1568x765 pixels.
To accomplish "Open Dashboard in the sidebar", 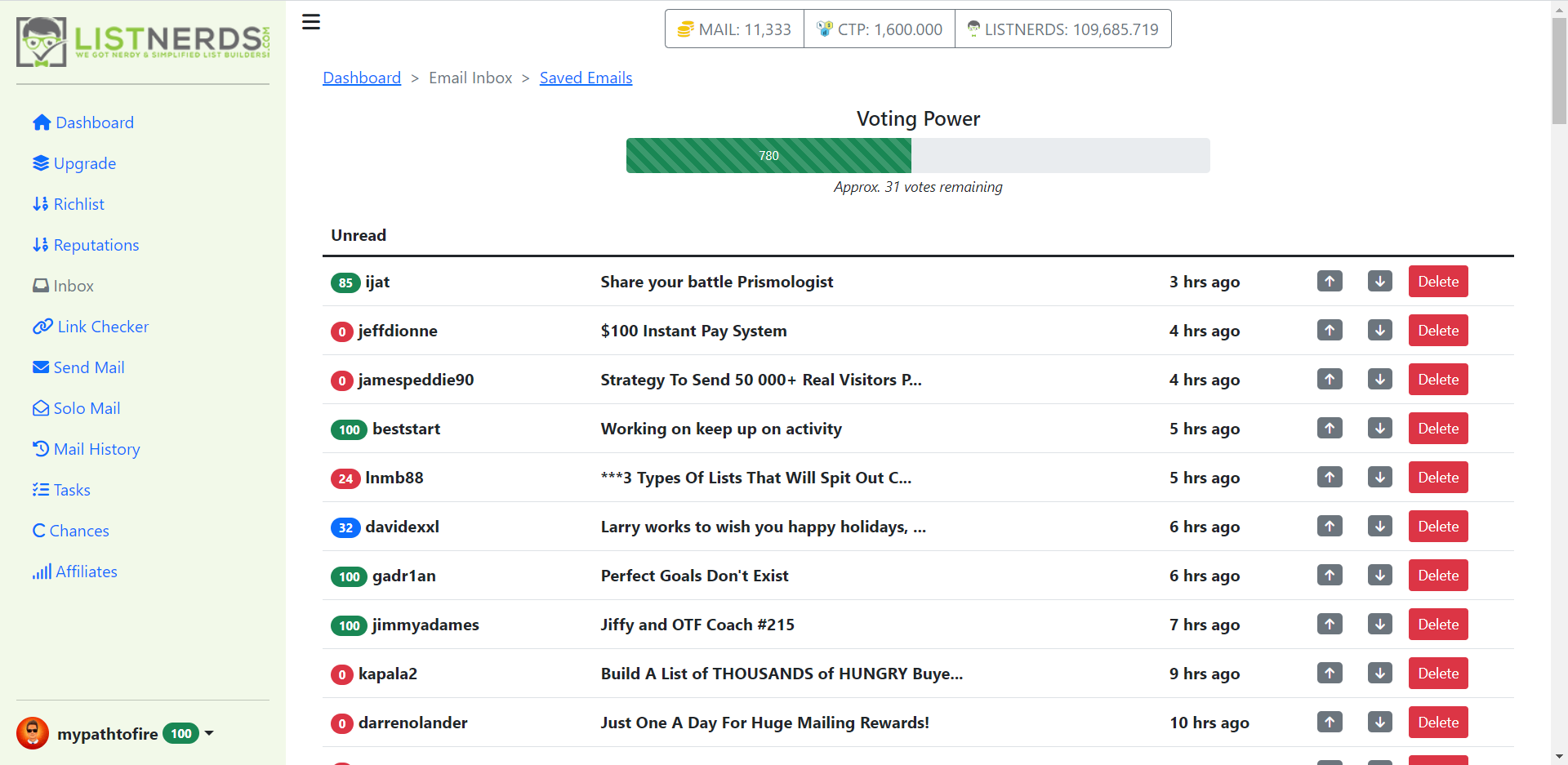I will point(83,122).
